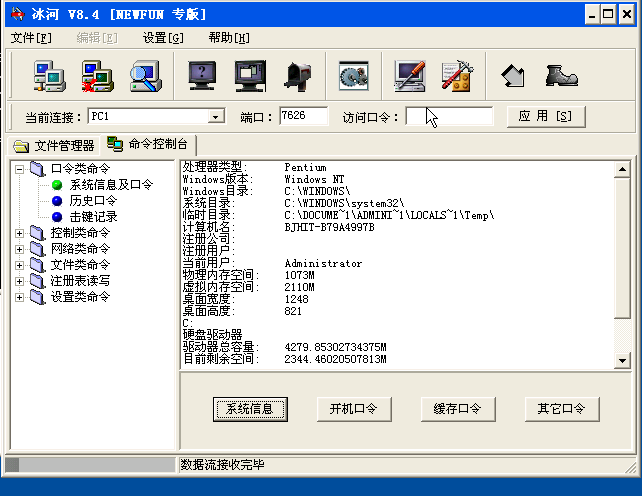
Task: Open the 当前连接 PC1 dropdown arrow
Action: pyautogui.click(x=216, y=117)
